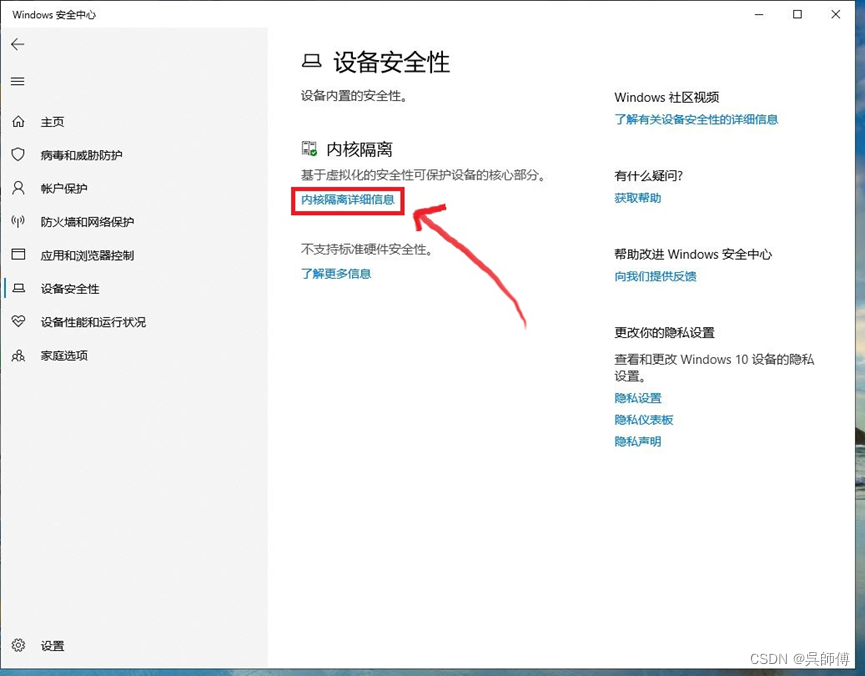The width and height of the screenshot is (865, 676).
Task: Click 帮助改进 Windows 安全中心 heading
Action: click(x=693, y=254)
